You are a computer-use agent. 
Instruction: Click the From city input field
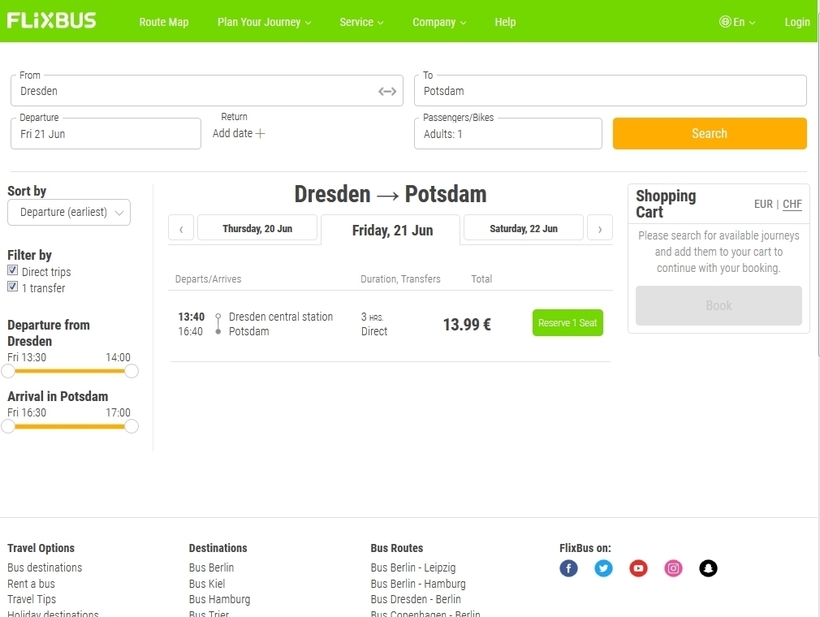pyautogui.click(x=207, y=91)
